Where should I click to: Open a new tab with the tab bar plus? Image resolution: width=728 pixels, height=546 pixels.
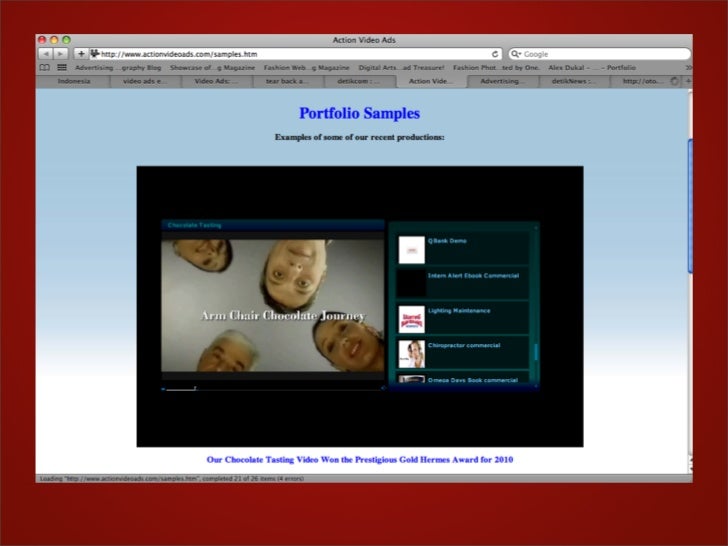click(x=688, y=81)
